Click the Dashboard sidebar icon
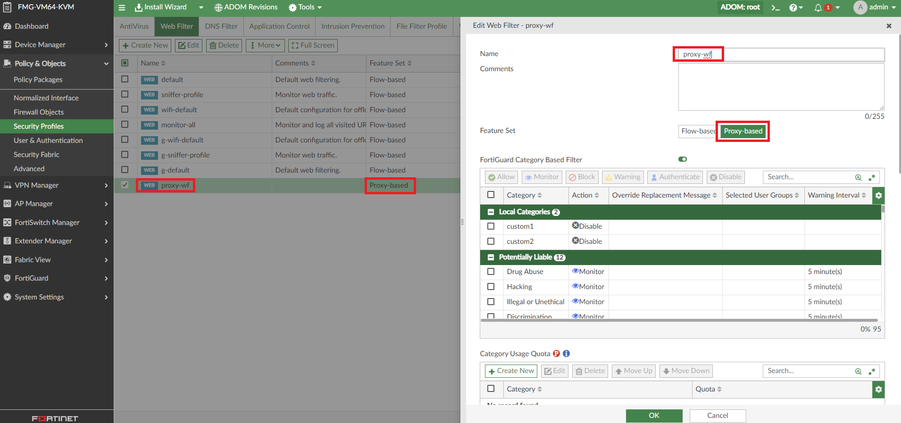901x423 pixels. tap(7, 26)
